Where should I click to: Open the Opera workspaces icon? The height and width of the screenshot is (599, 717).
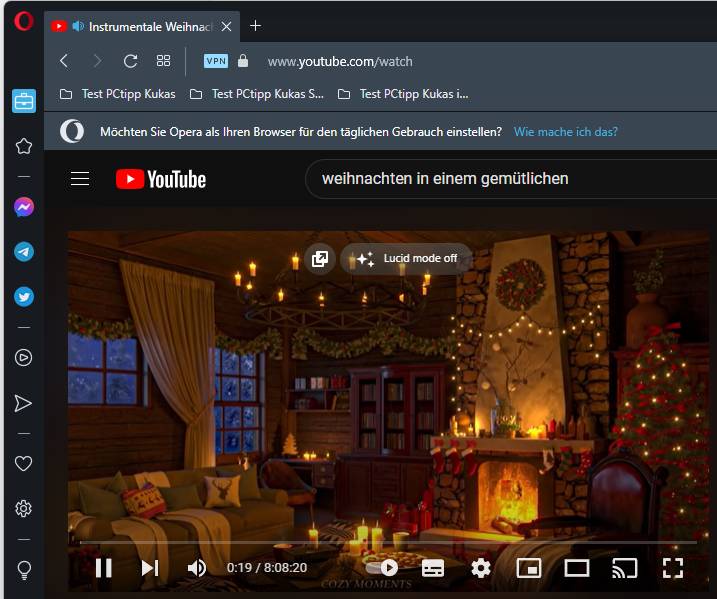24,101
